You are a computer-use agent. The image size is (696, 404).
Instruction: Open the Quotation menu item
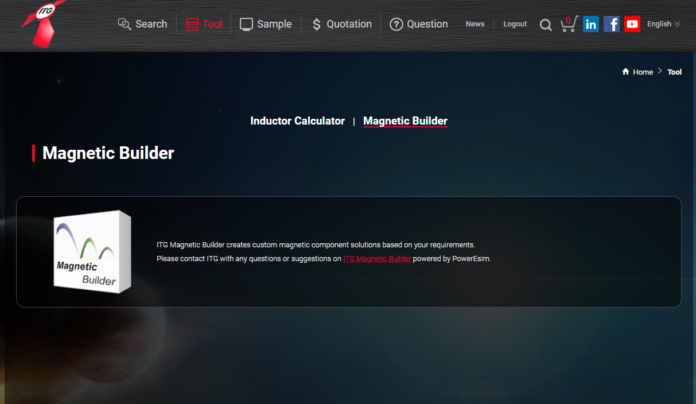[341, 24]
